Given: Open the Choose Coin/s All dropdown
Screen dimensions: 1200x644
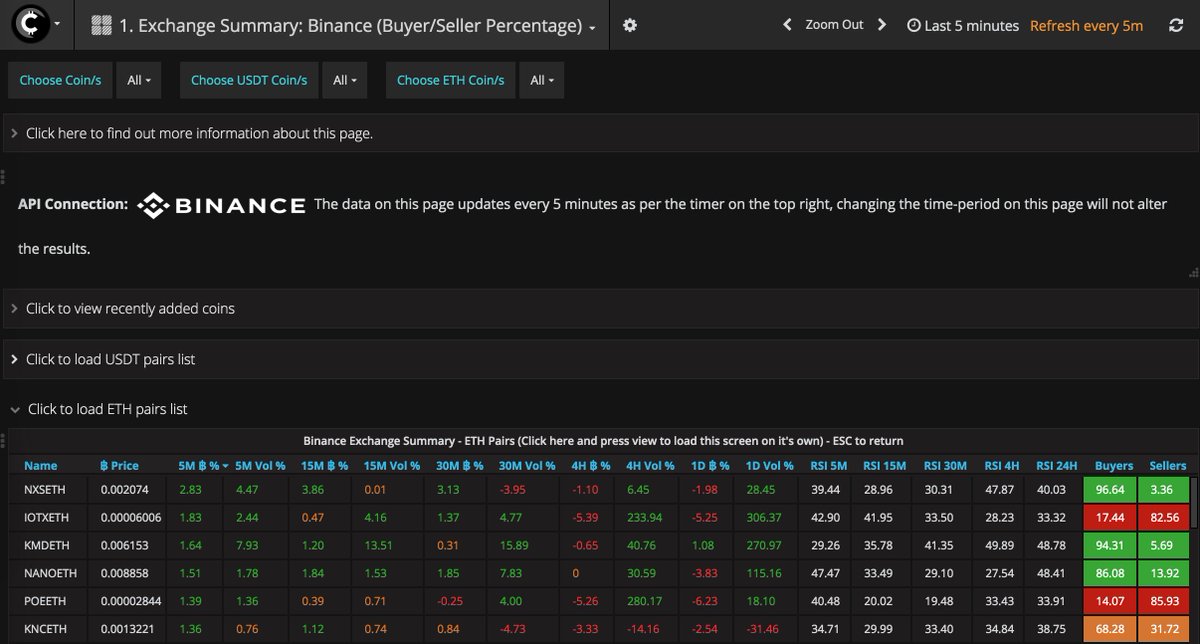Looking at the screenshot, I should click(139, 80).
